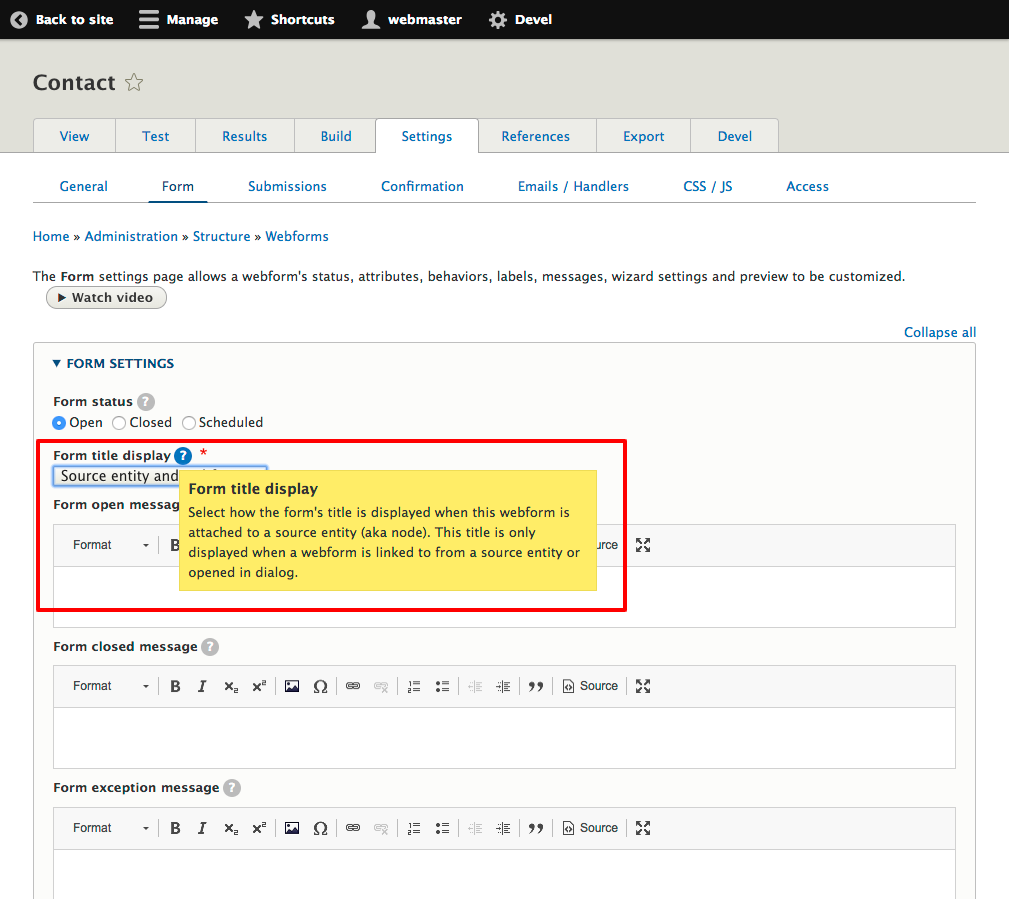Select the Closed form status radio button
The width and height of the screenshot is (1009, 899).
(118, 422)
